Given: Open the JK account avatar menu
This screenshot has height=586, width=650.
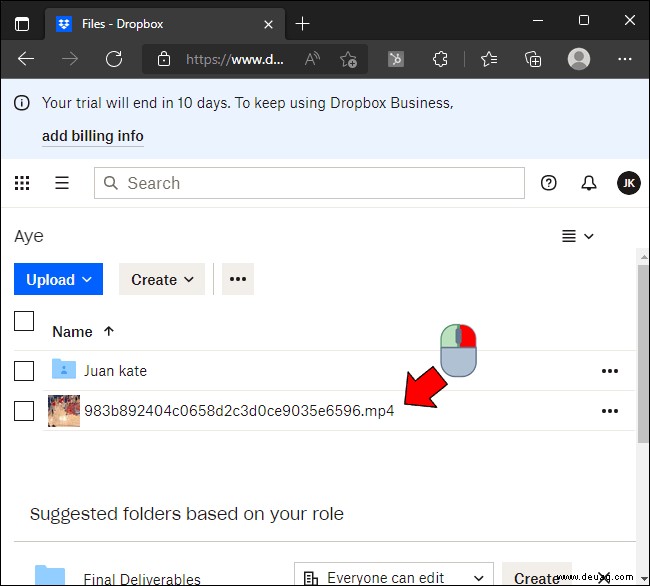Looking at the screenshot, I should 629,183.
